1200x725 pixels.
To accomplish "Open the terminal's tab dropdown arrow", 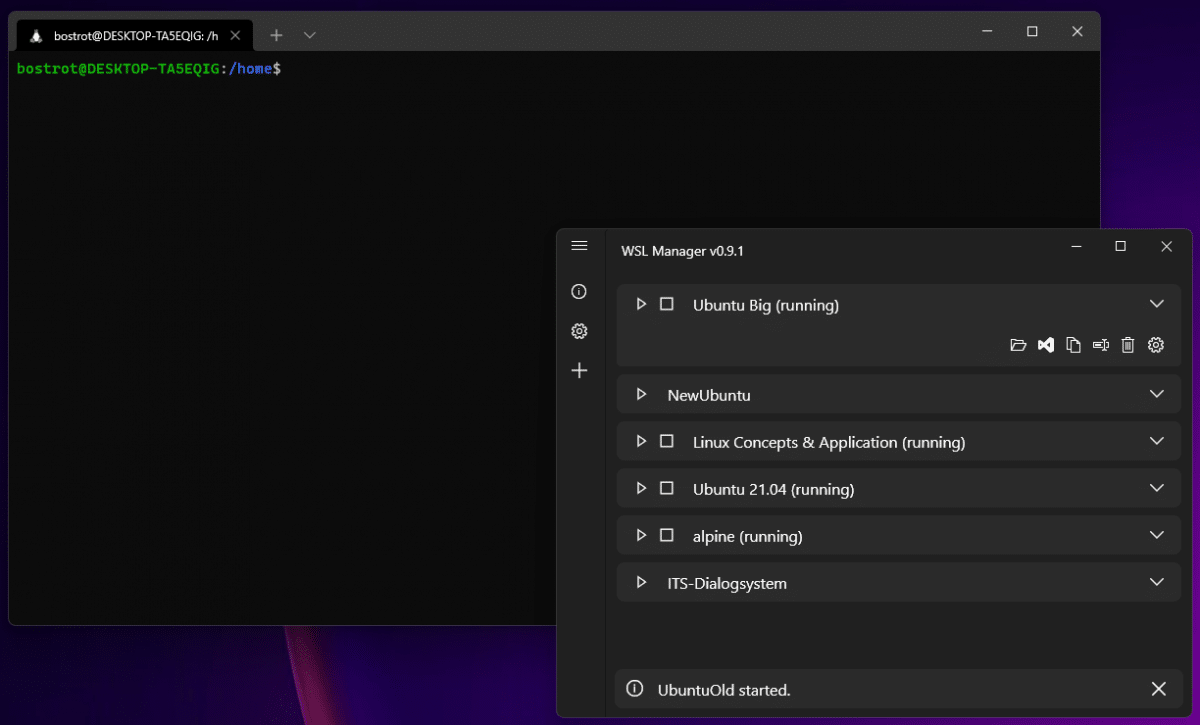I will 309,33.
